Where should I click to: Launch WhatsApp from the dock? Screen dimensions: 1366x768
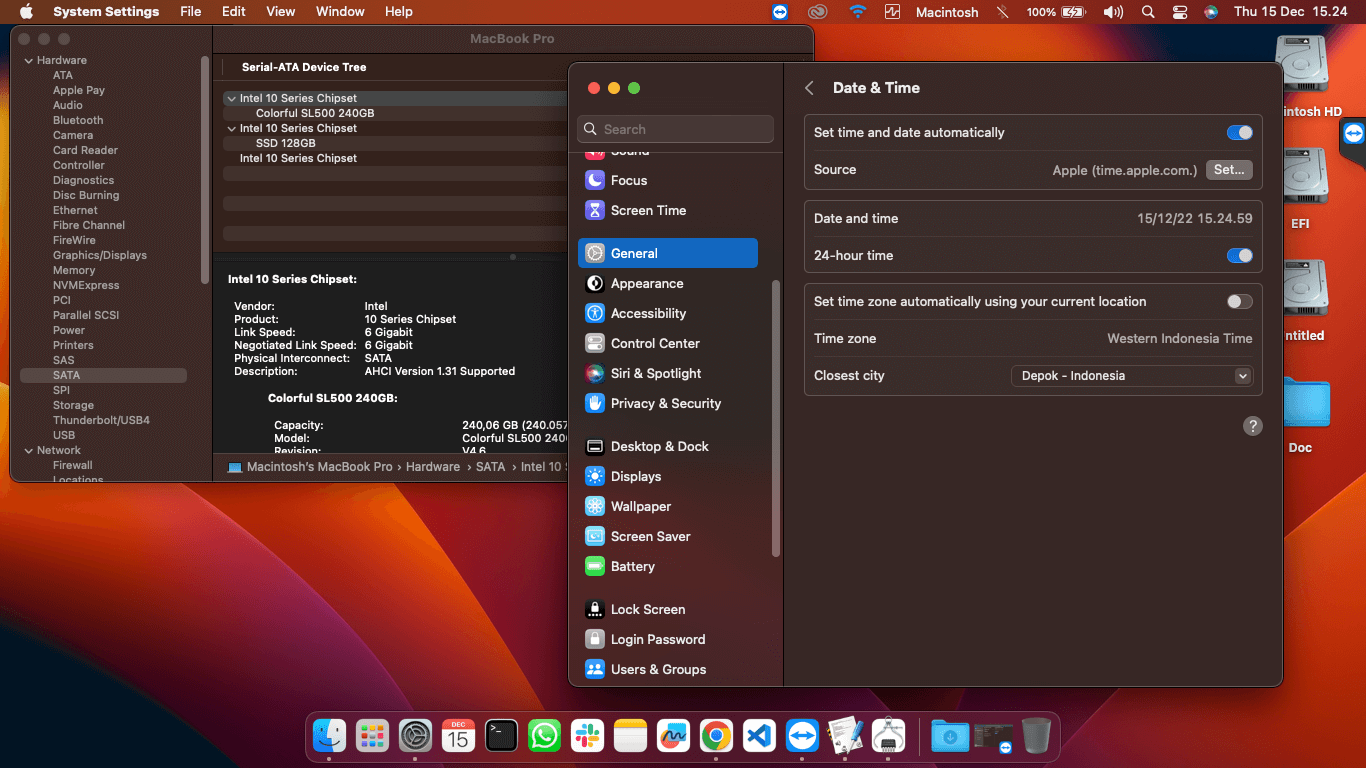pyautogui.click(x=544, y=737)
